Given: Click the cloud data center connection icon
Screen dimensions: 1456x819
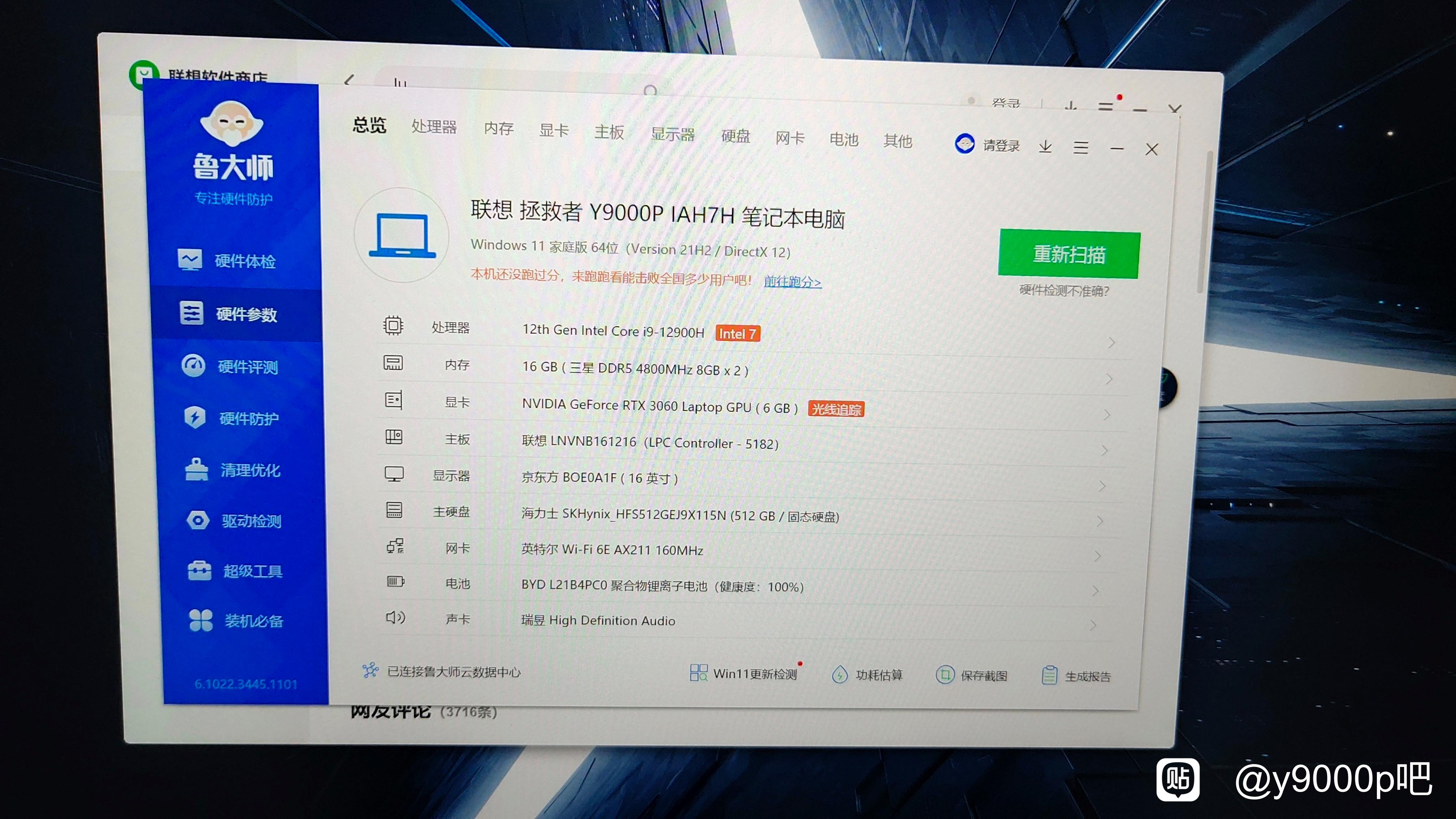Looking at the screenshot, I should pos(370,670).
